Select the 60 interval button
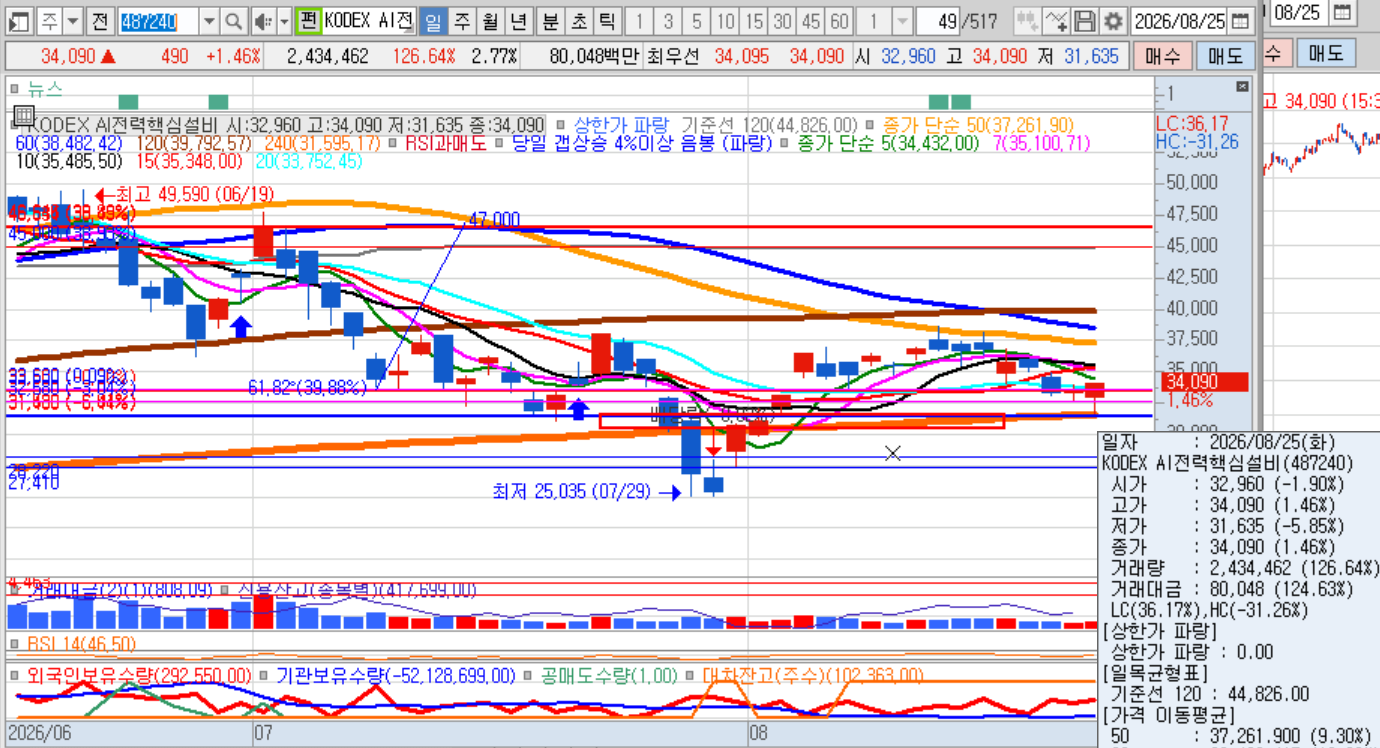Viewport: 1380px width, 748px height. 840,21
